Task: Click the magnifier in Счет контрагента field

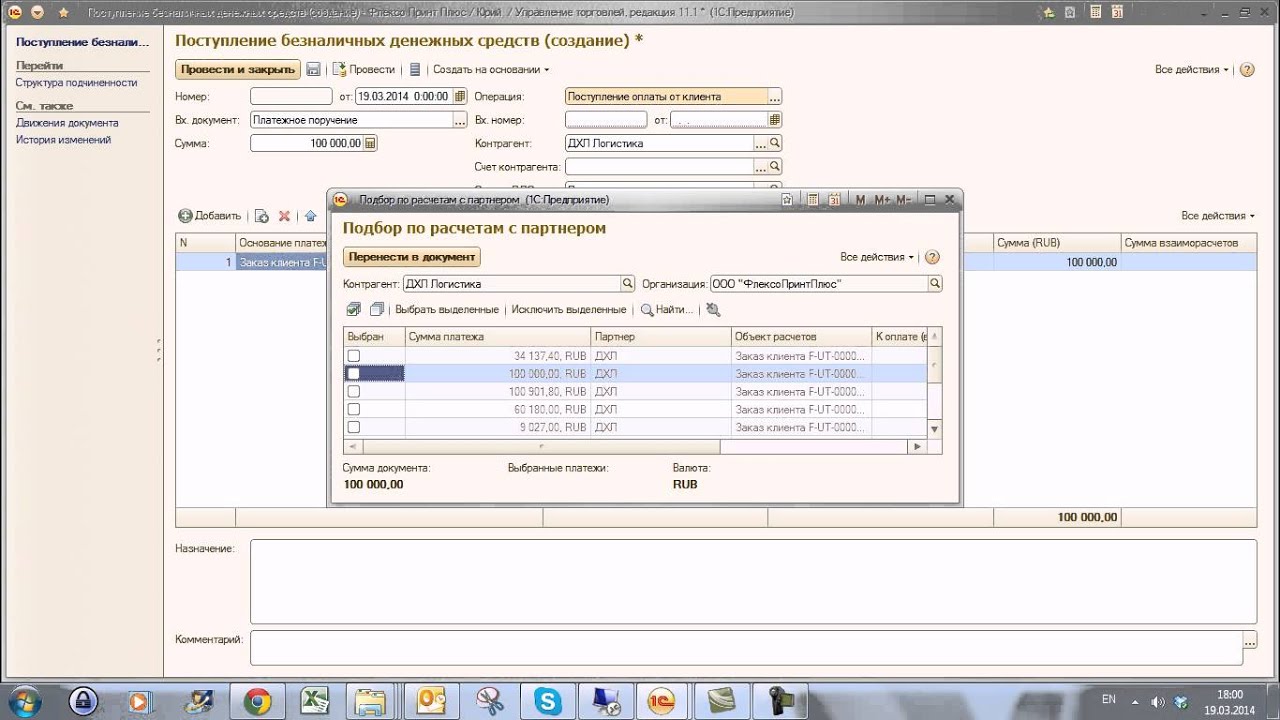Action: pyautogui.click(x=775, y=166)
